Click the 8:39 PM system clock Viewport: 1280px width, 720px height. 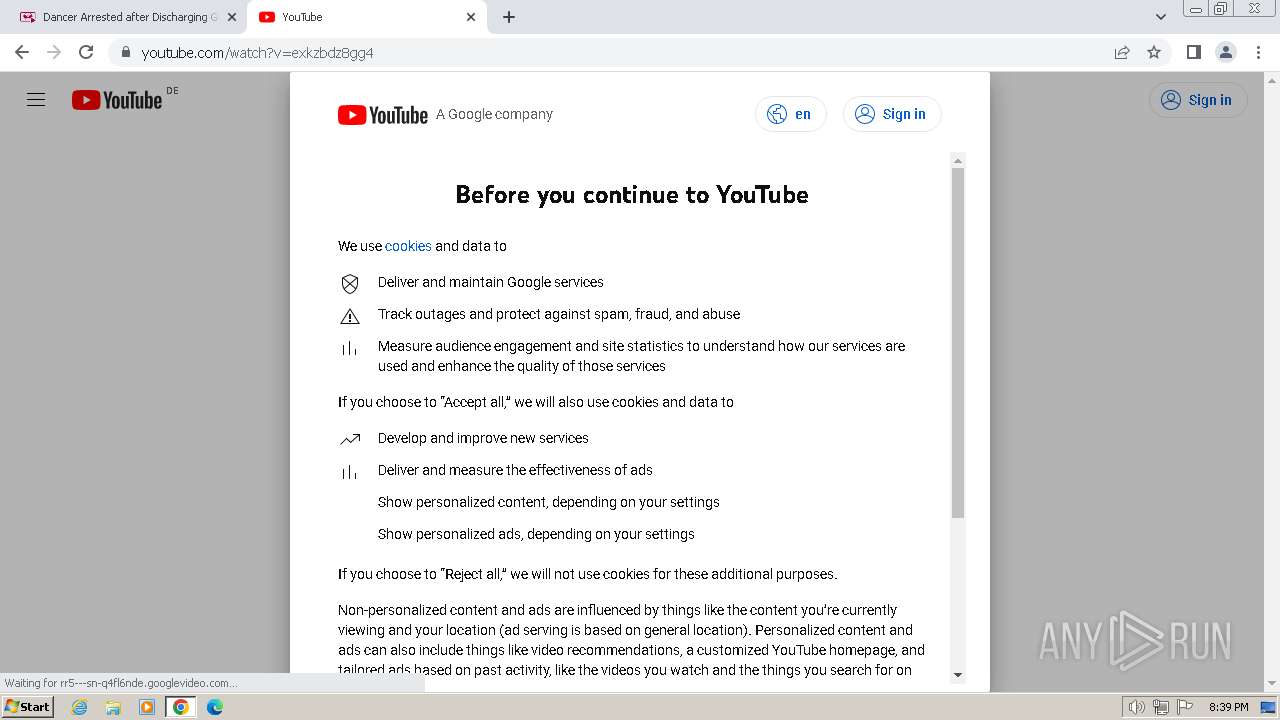pyautogui.click(x=1229, y=707)
